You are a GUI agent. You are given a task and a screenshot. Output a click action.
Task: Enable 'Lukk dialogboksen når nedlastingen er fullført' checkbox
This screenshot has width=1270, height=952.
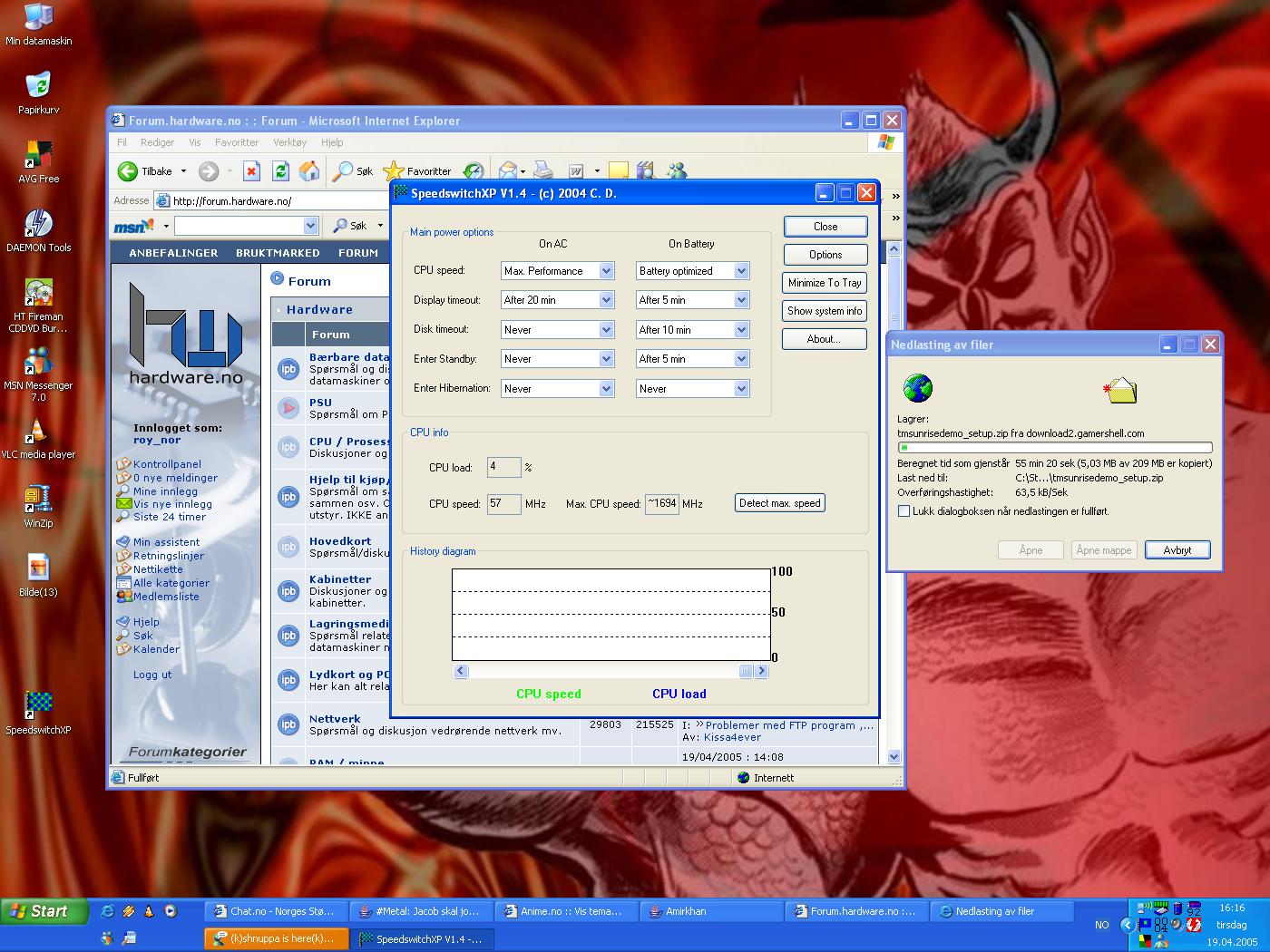904,511
